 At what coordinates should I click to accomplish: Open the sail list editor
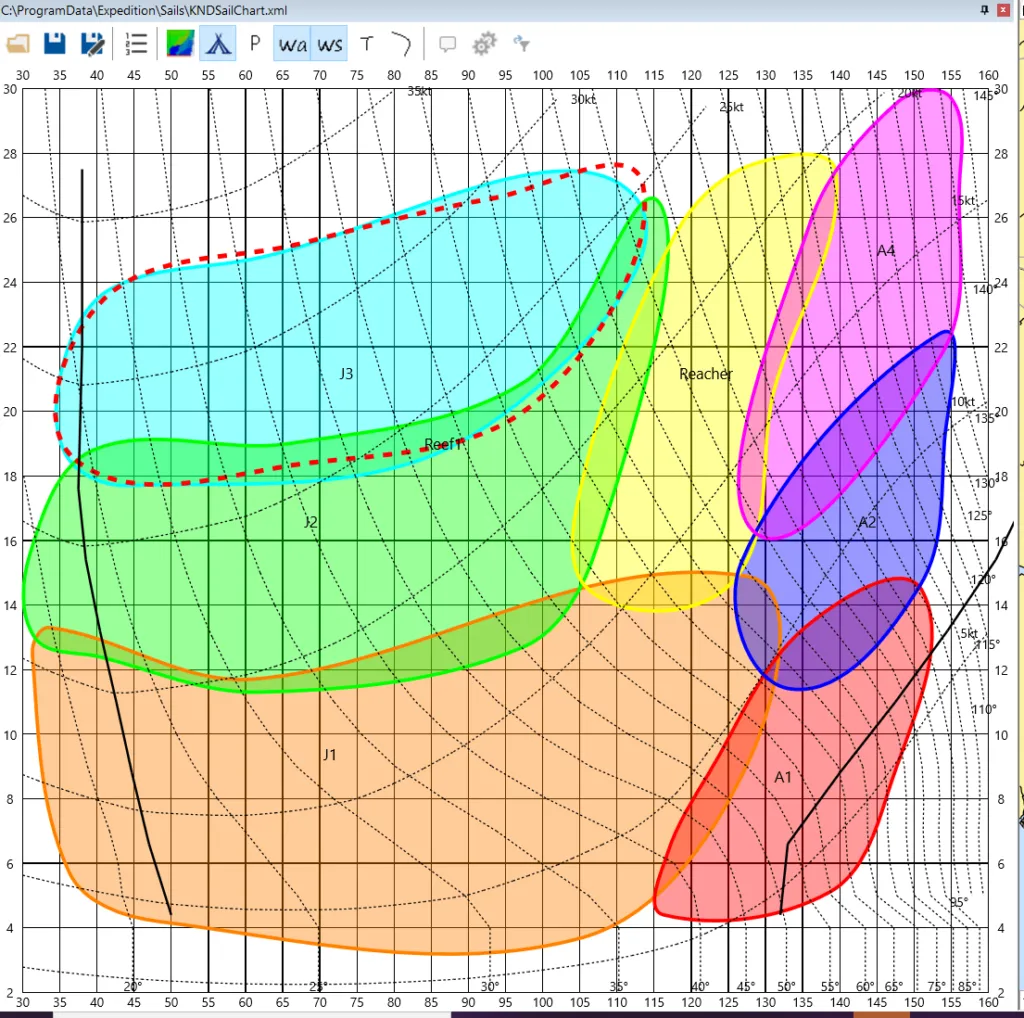coord(136,43)
